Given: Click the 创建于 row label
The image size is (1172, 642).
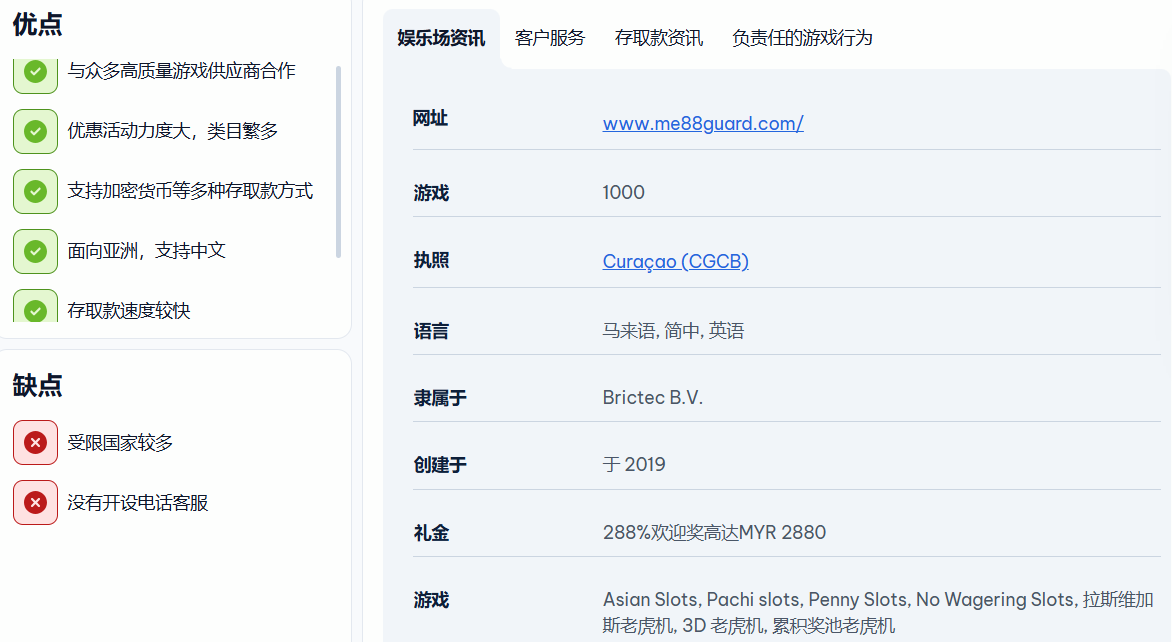Looking at the screenshot, I should tap(440, 465).
